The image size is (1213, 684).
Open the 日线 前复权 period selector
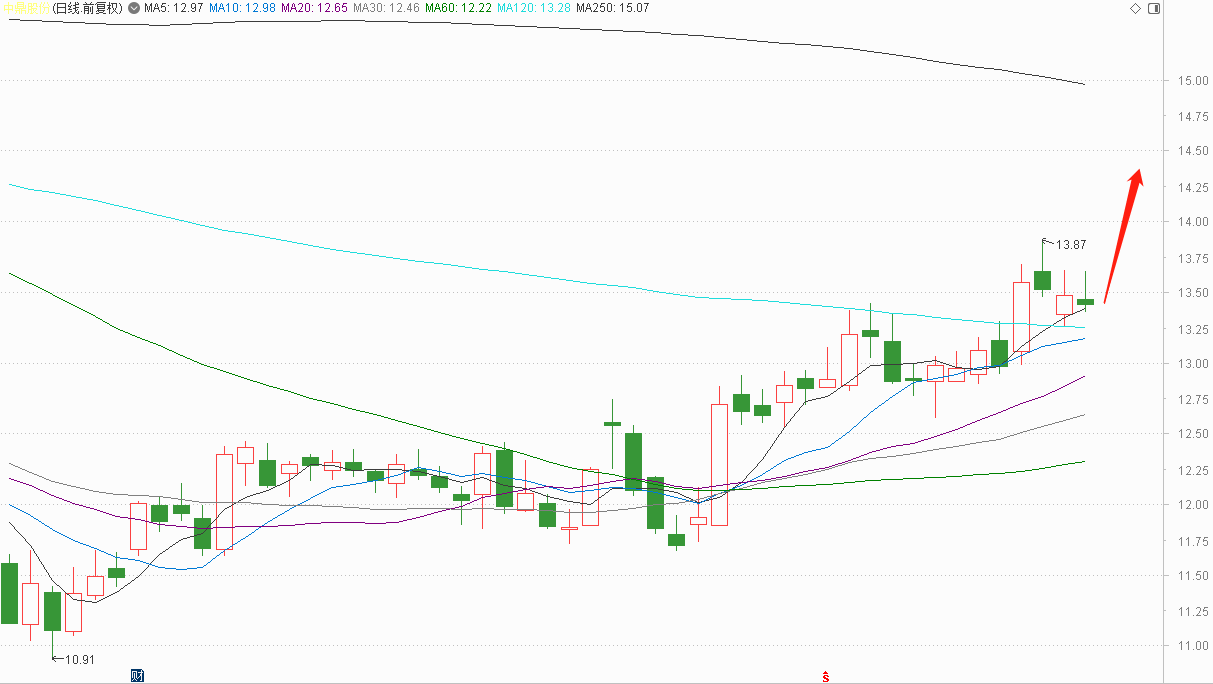pyautogui.click(x=88, y=8)
